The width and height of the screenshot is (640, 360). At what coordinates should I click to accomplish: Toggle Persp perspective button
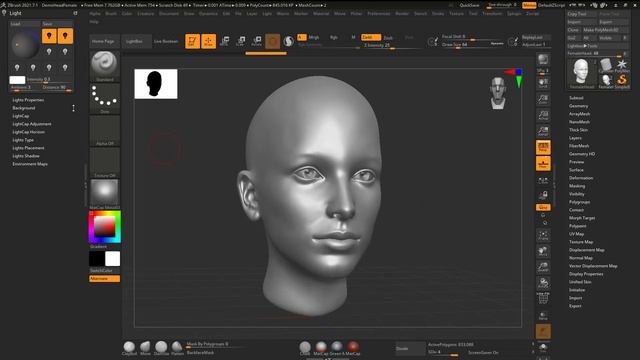click(x=543, y=147)
